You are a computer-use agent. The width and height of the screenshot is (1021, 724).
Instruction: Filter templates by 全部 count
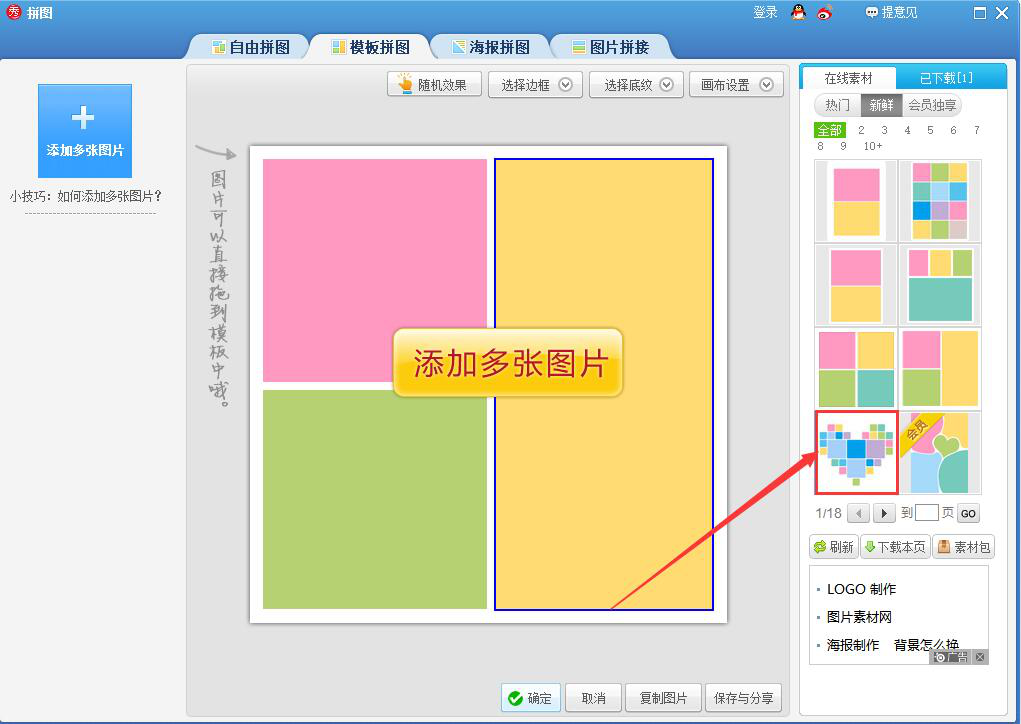[830, 130]
